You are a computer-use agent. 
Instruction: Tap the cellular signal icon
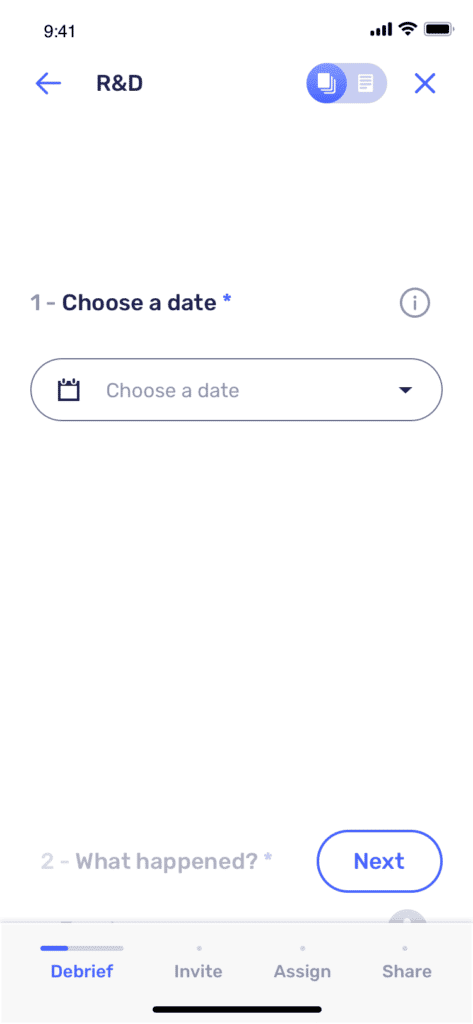[381, 29]
